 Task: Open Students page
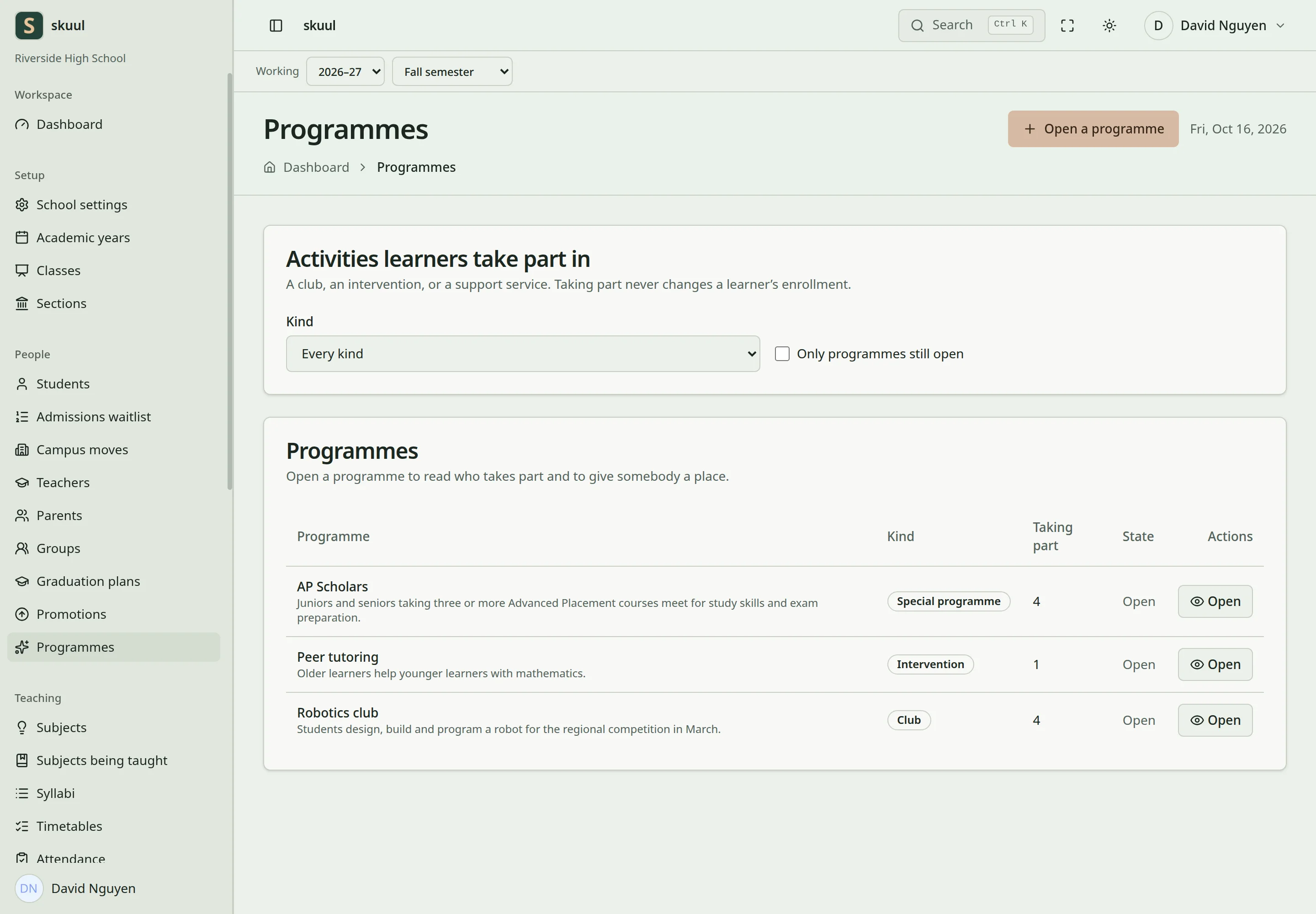(114, 384)
